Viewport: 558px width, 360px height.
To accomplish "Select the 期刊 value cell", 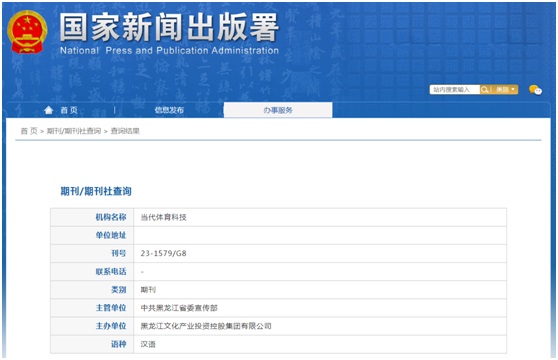I will pyautogui.click(x=320, y=290).
